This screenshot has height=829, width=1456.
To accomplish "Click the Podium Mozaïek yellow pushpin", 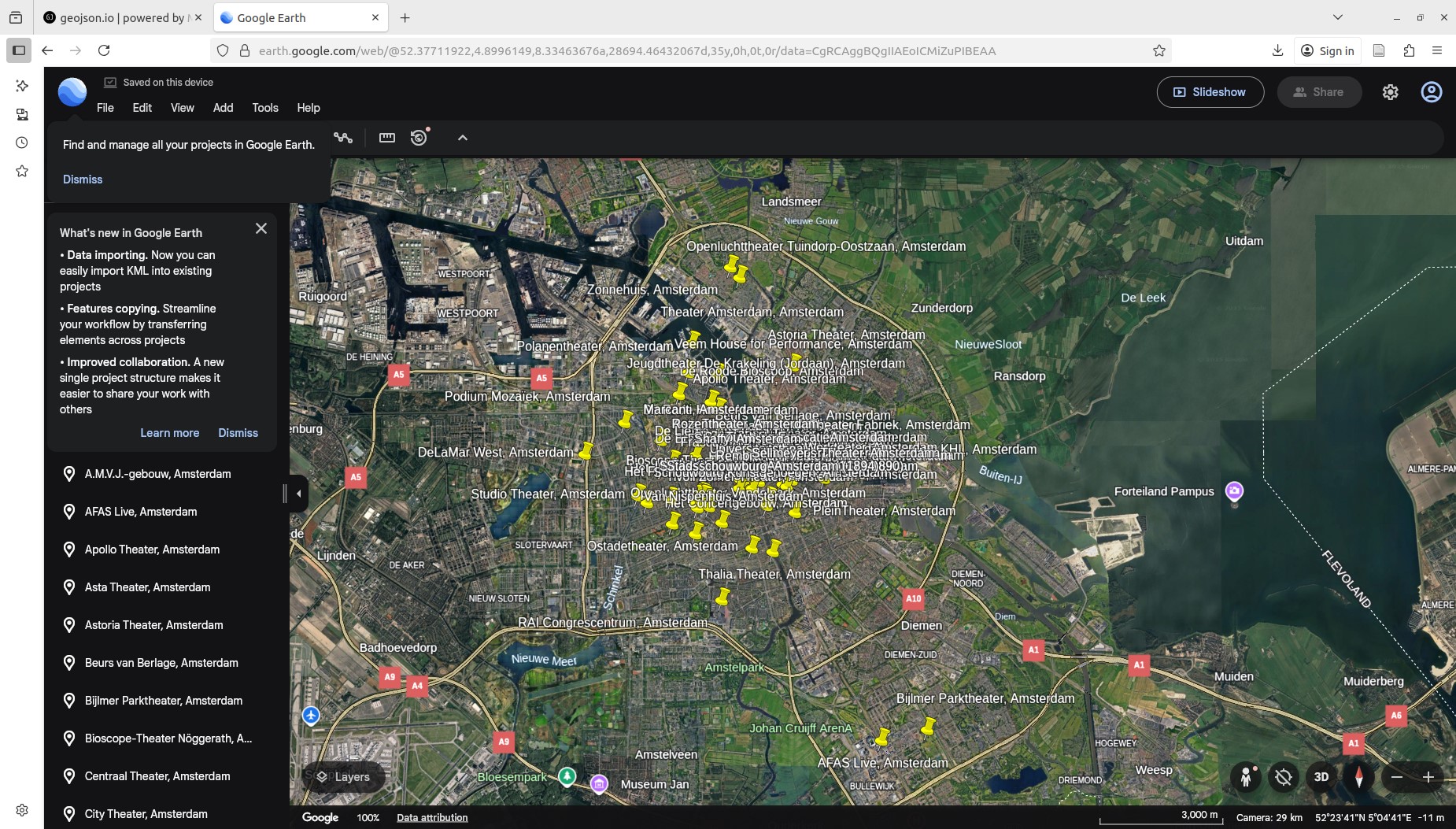I will 625,419.
